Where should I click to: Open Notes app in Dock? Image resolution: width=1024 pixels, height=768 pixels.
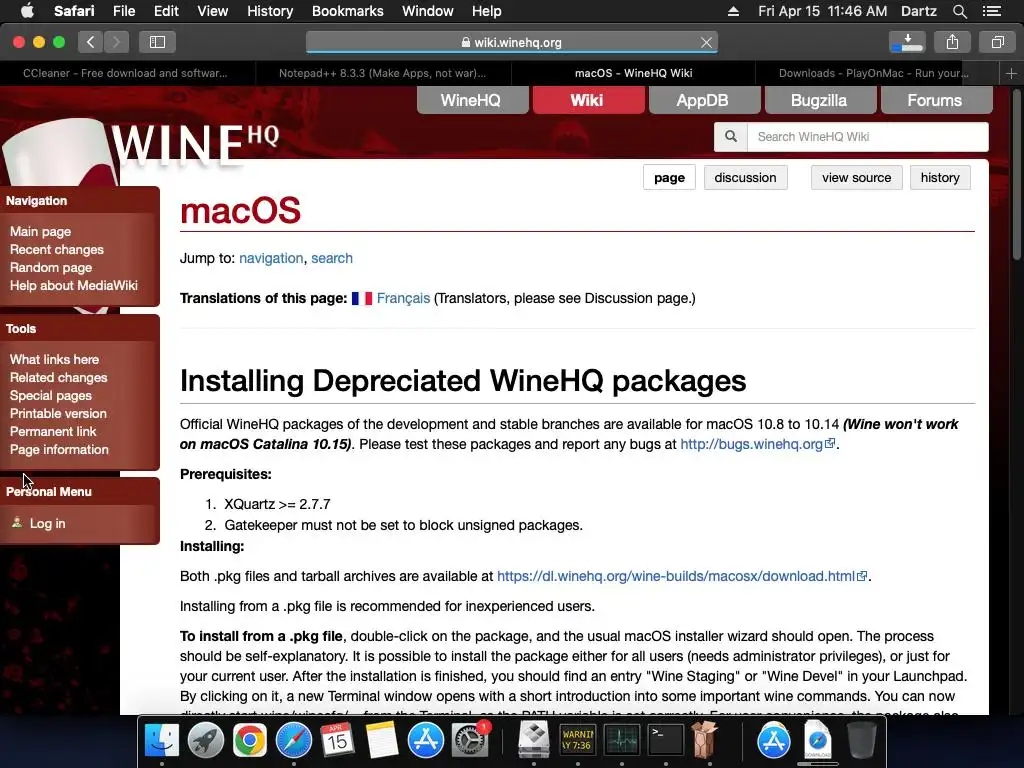382,741
